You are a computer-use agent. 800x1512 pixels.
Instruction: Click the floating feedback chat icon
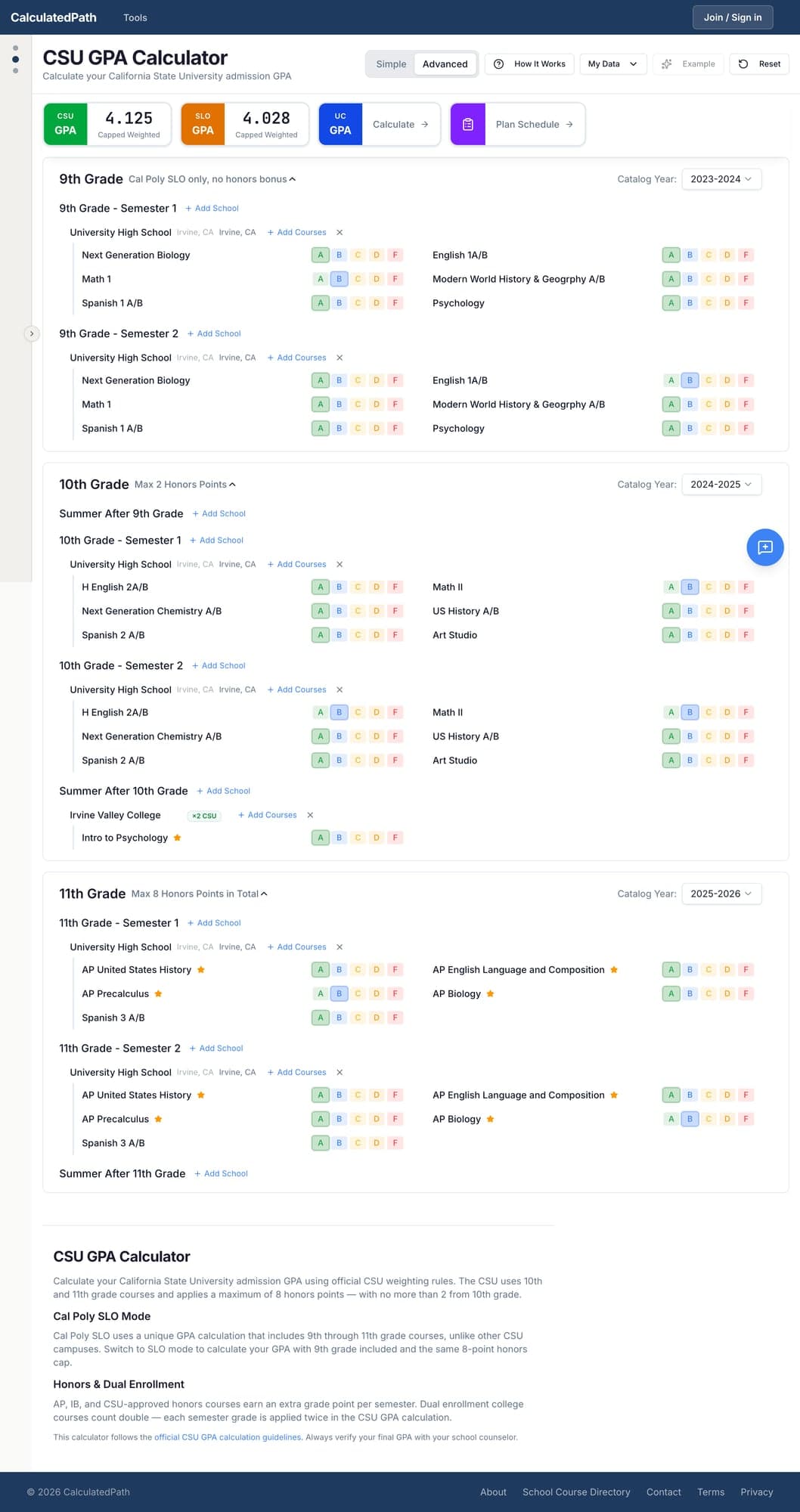764,547
